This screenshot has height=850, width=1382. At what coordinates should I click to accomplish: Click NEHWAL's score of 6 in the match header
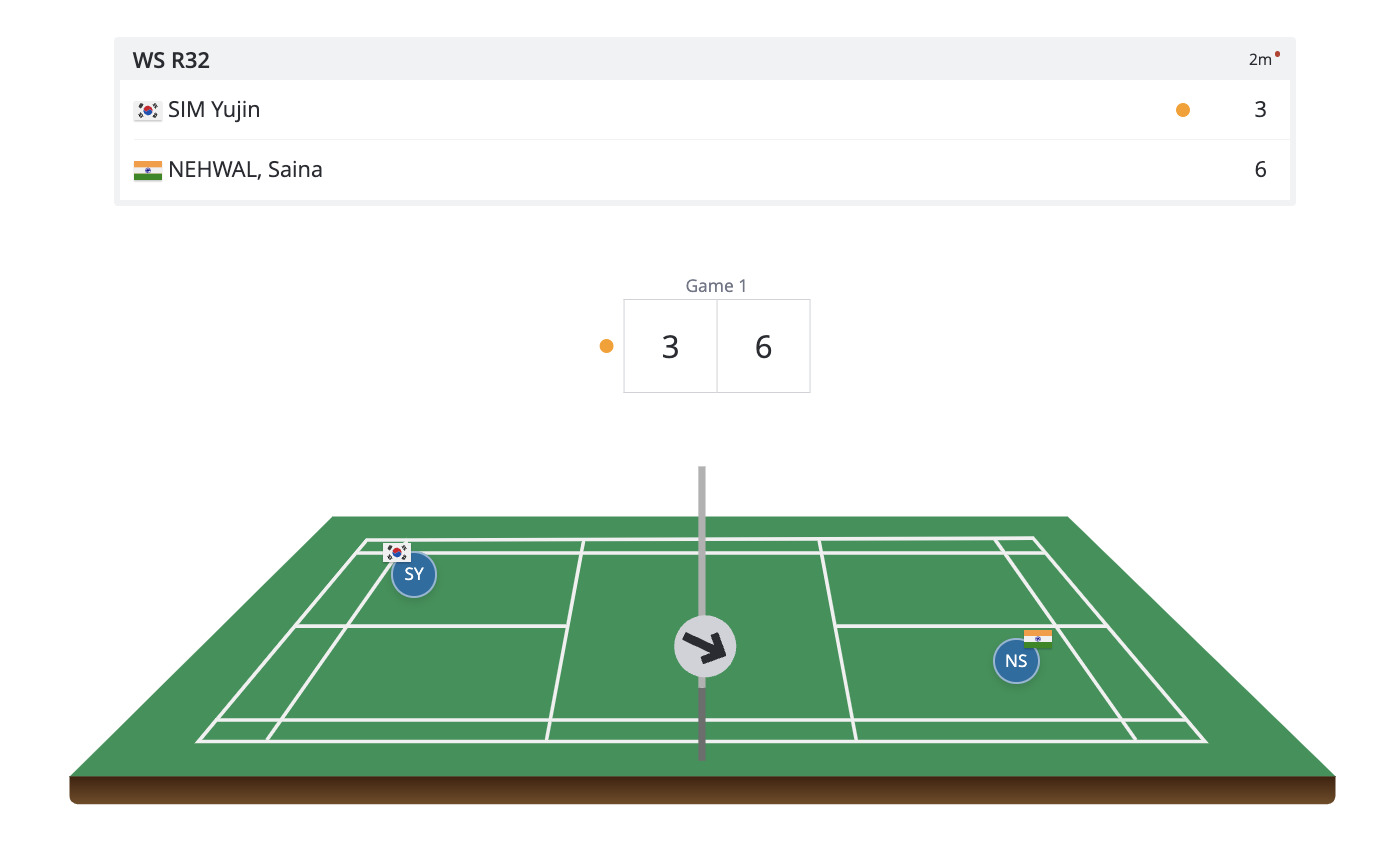(1260, 170)
